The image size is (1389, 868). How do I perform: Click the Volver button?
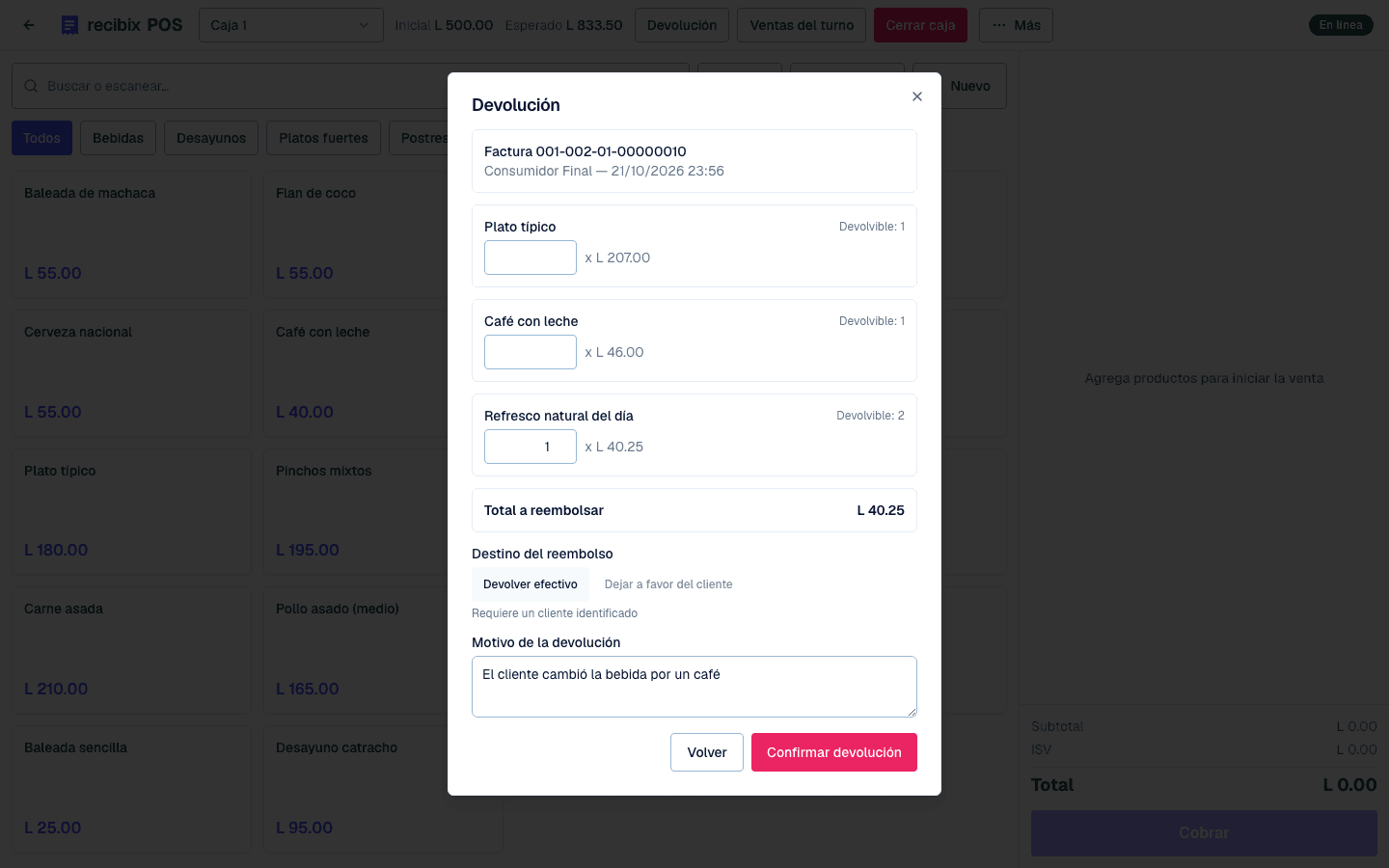[707, 752]
